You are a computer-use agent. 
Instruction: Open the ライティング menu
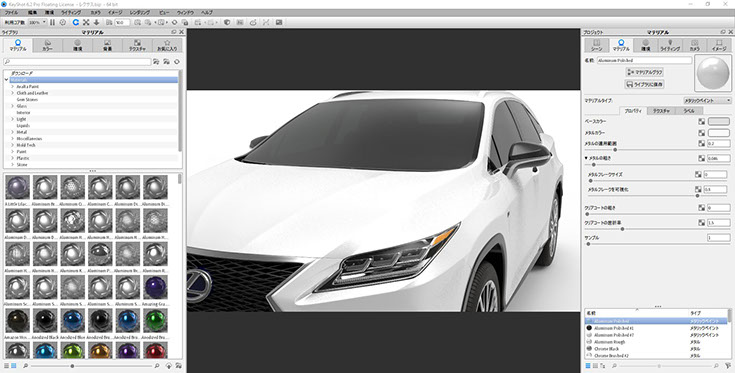[71, 13]
